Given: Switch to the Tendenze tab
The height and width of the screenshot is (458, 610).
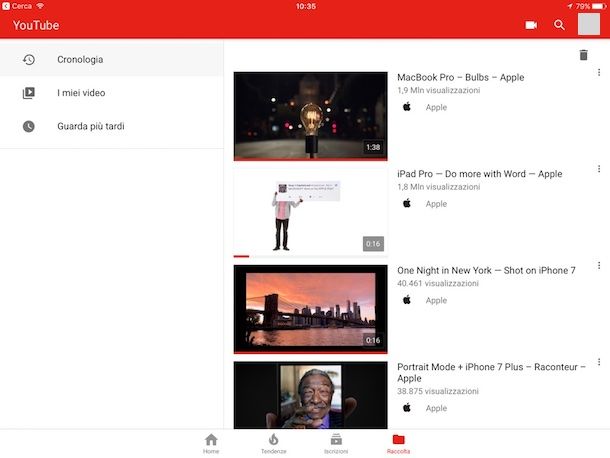Looking at the screenshot, I should click(273, 444).
